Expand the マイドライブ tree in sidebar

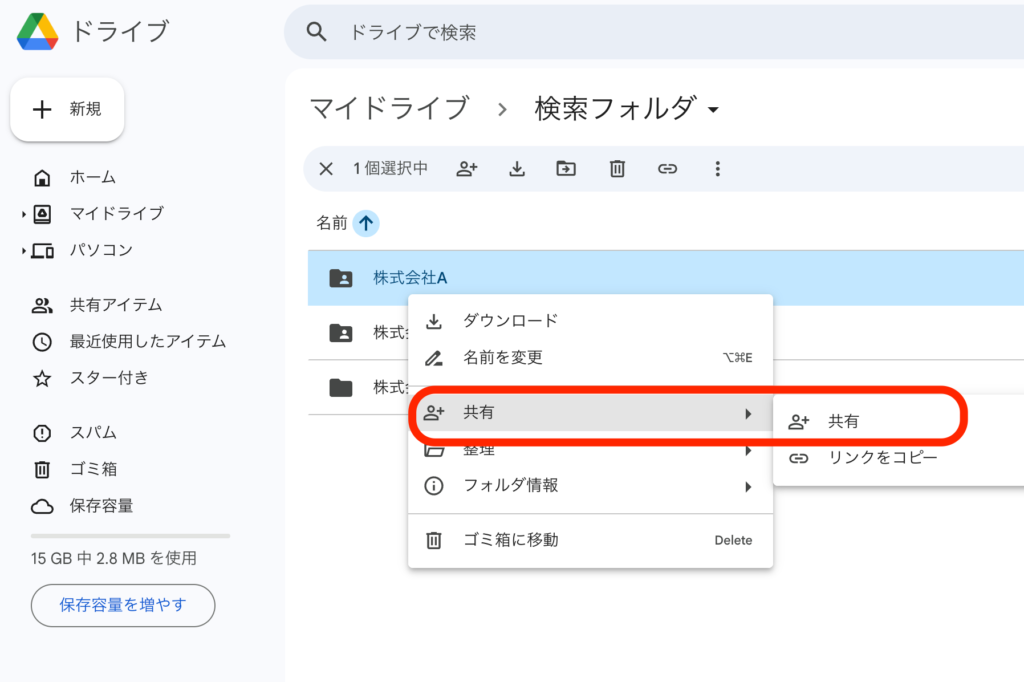click(23, 214)
